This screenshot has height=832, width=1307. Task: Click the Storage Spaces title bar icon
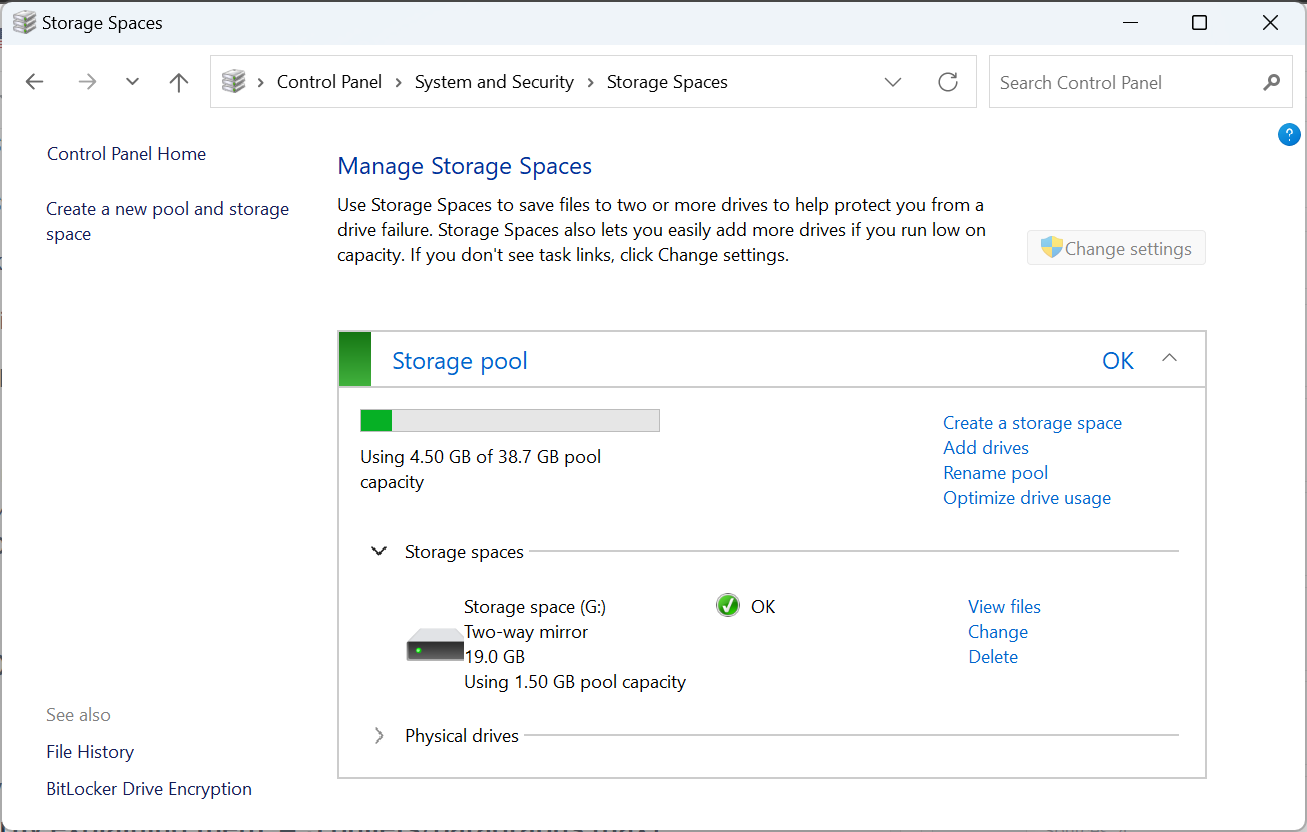[22, 21]
